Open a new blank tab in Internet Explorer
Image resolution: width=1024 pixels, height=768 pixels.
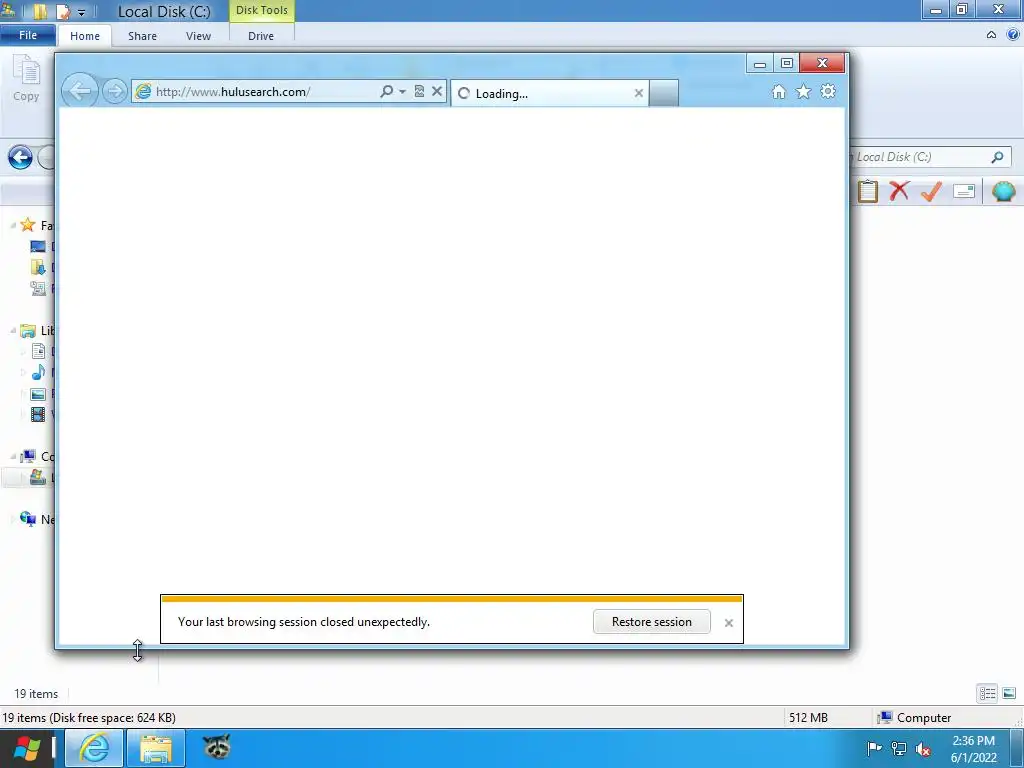pyautogui.click(x=664, y=93)
